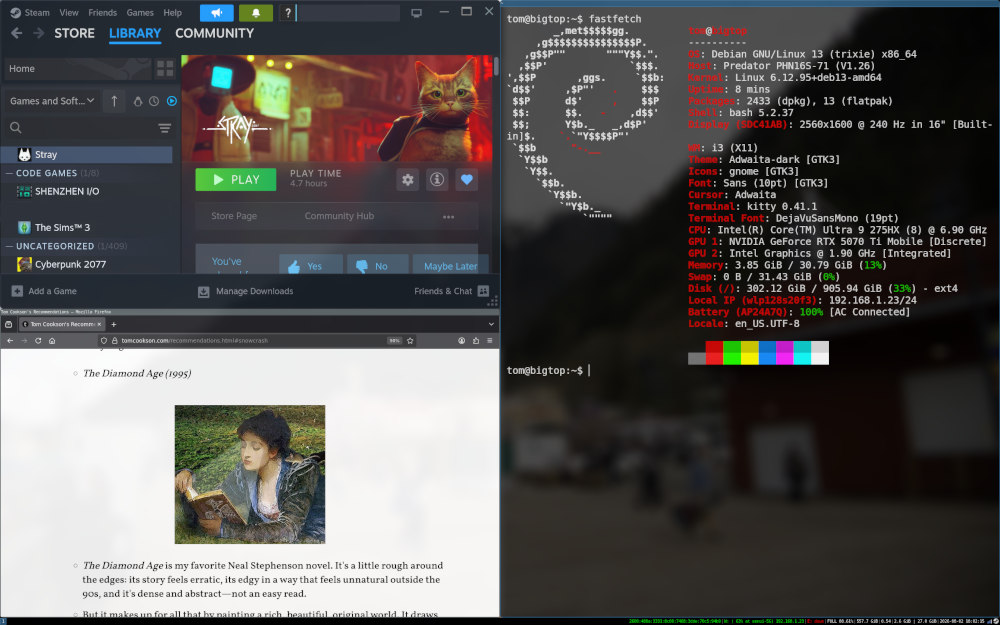
Task: Toggle Linux penguin filter in Steam library
Action: (x=138, y=101)
